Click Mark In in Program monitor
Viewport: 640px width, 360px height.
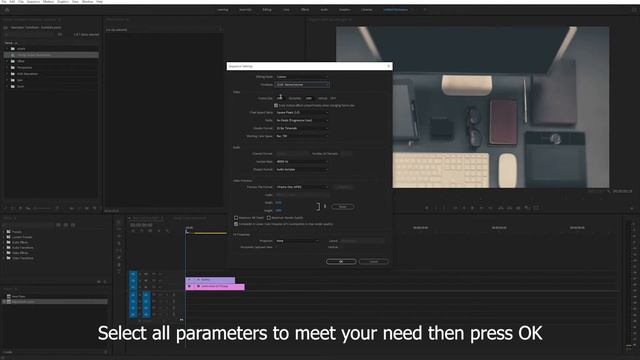pos(436,208)
